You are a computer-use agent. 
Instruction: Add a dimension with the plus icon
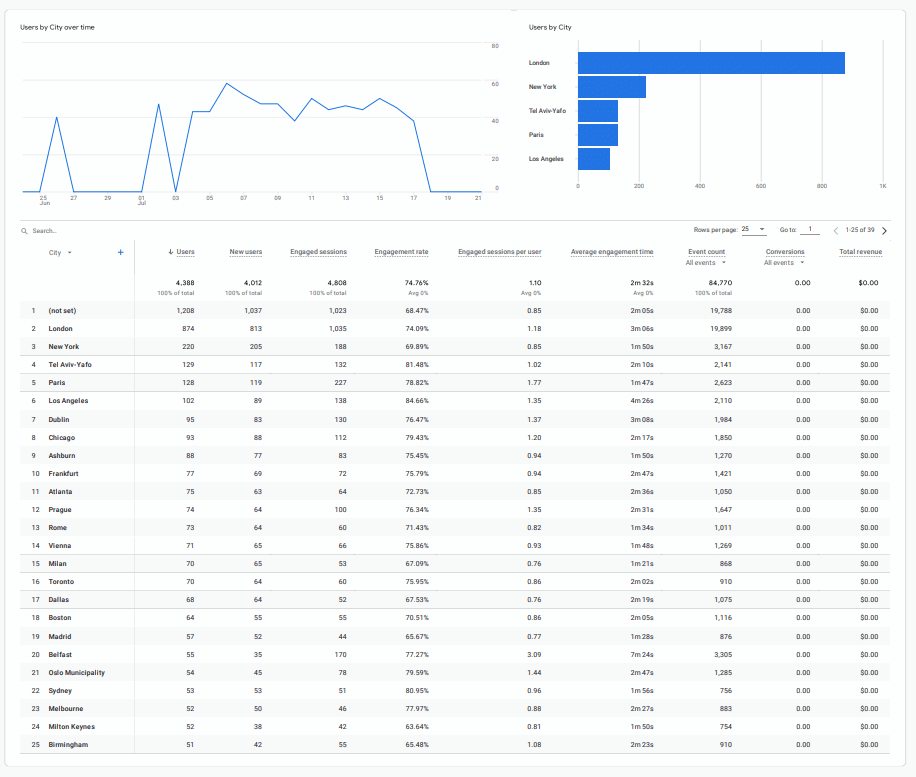(x=120, y=252)
